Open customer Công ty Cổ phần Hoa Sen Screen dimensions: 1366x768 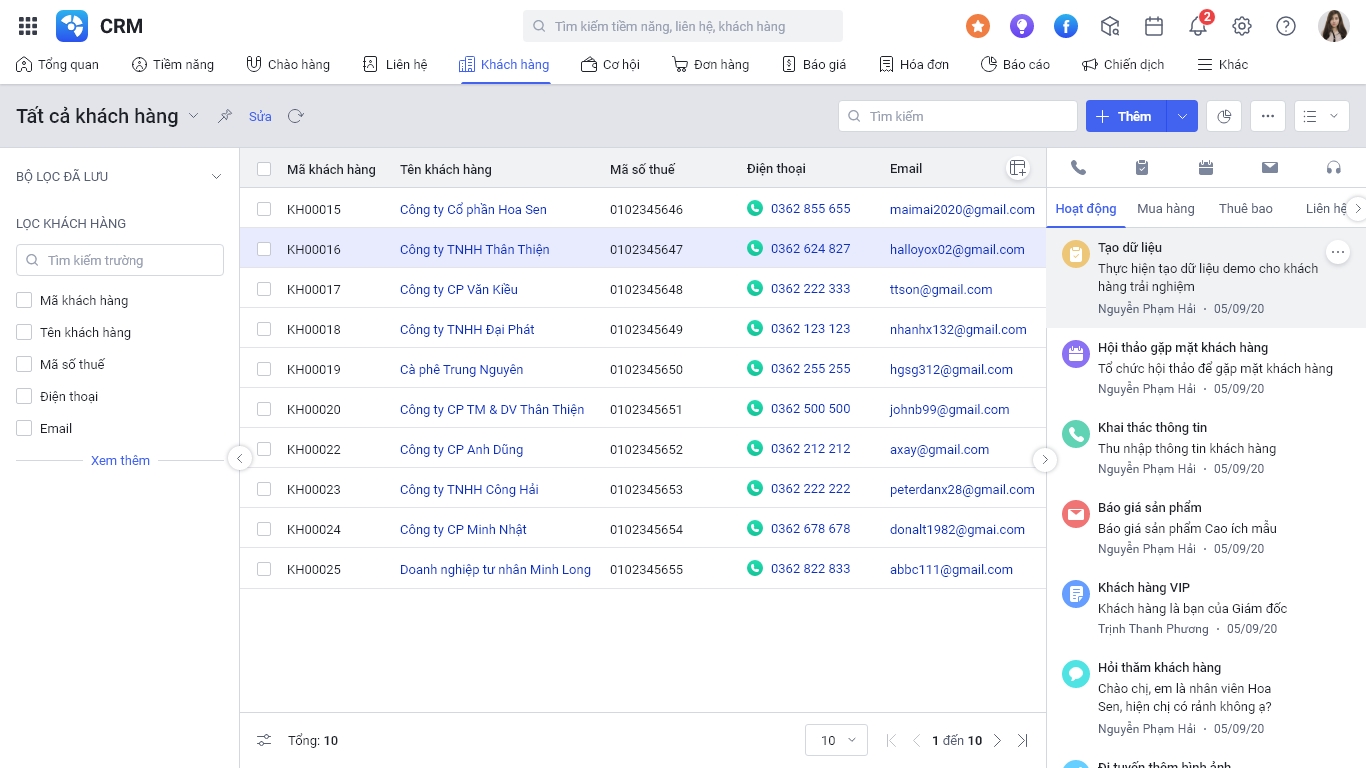pos(473,209)
